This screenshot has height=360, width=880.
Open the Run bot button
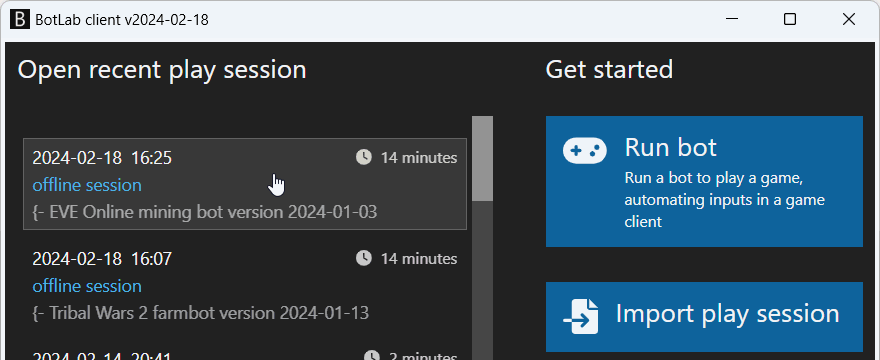704,181
